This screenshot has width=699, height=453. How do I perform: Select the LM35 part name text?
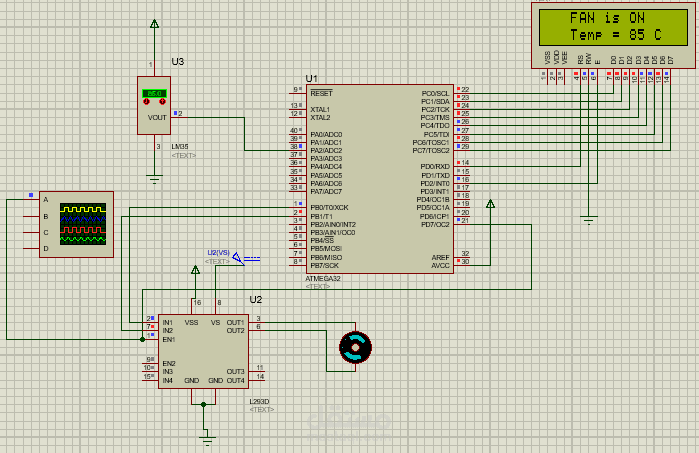pyautogui.click(x=180, y=147)
